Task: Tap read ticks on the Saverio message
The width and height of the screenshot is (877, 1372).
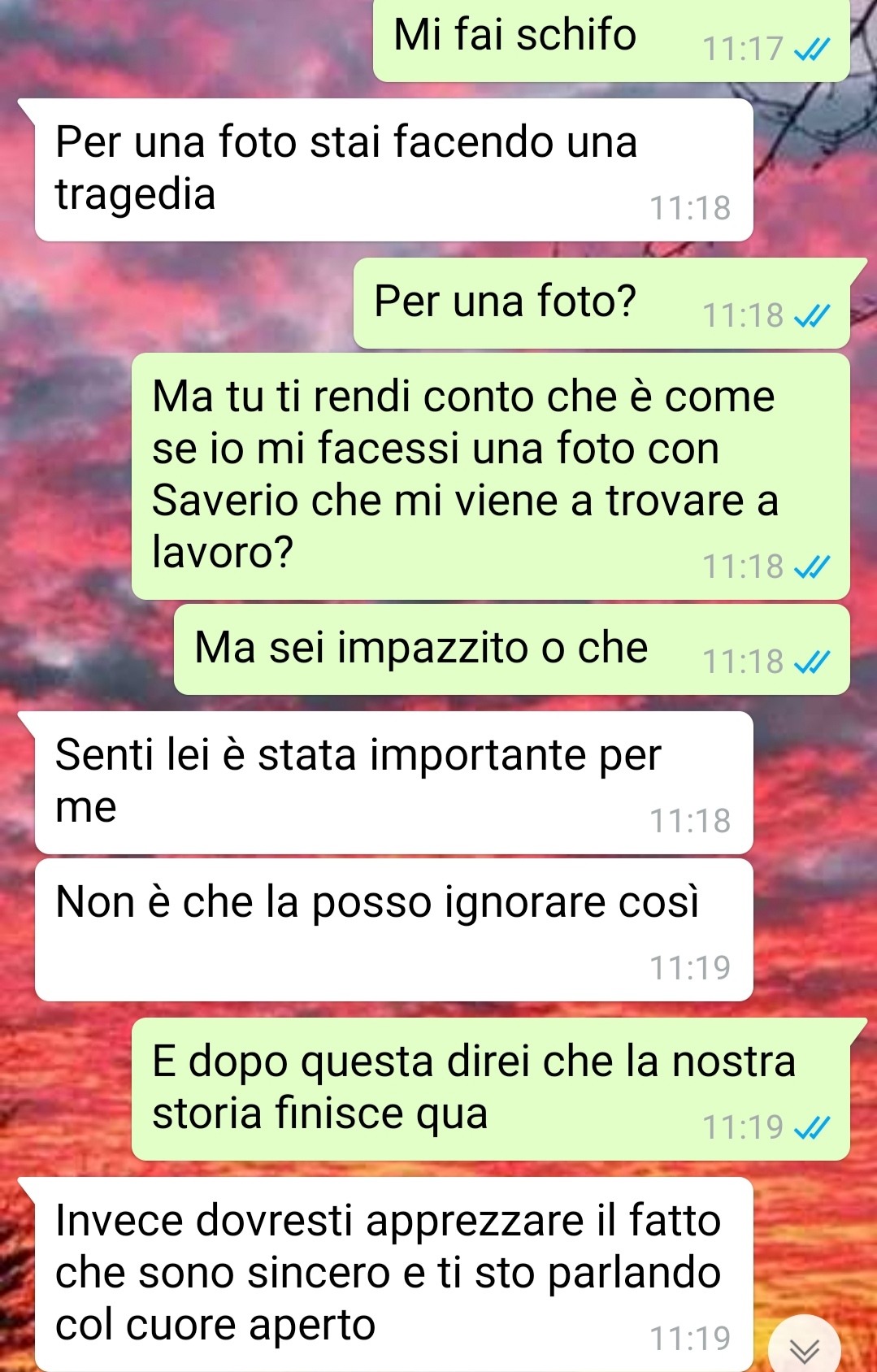Action: (x=812, y=567)
